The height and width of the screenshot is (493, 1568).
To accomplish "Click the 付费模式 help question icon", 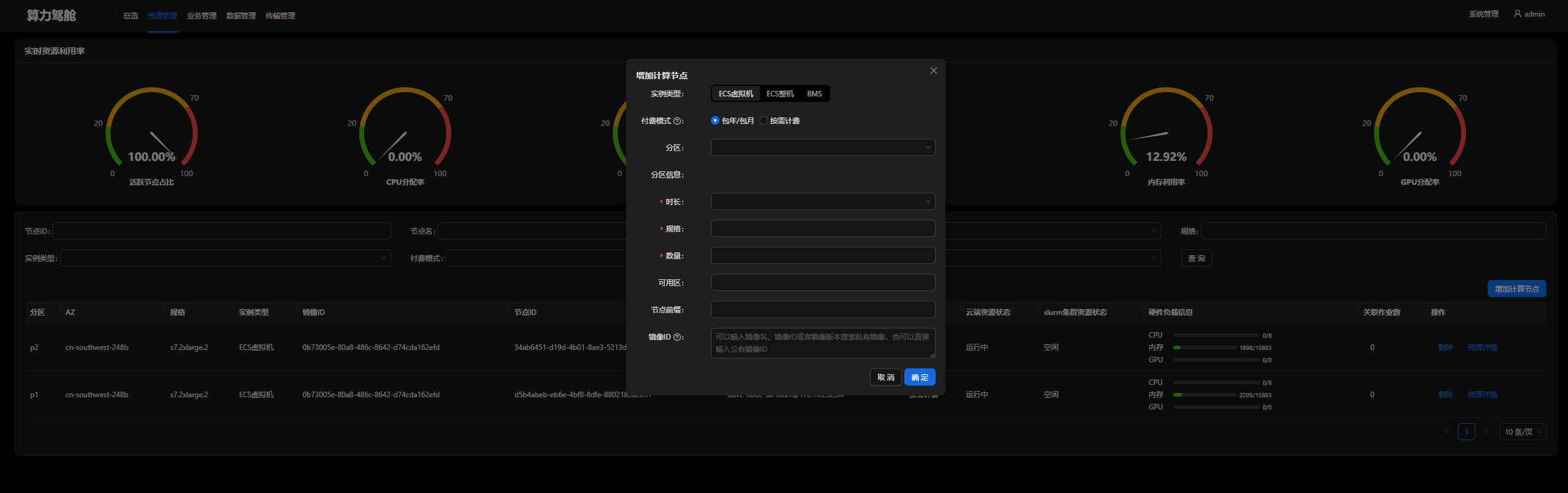I will coord(677,121).
